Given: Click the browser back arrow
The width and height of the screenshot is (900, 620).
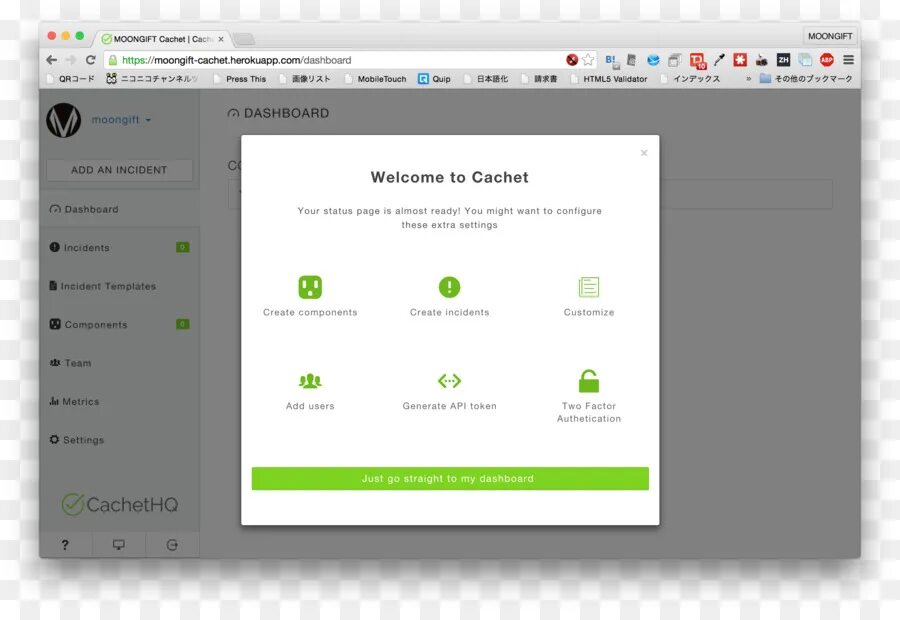Looking at the screenshot, I should click(52, 60).
